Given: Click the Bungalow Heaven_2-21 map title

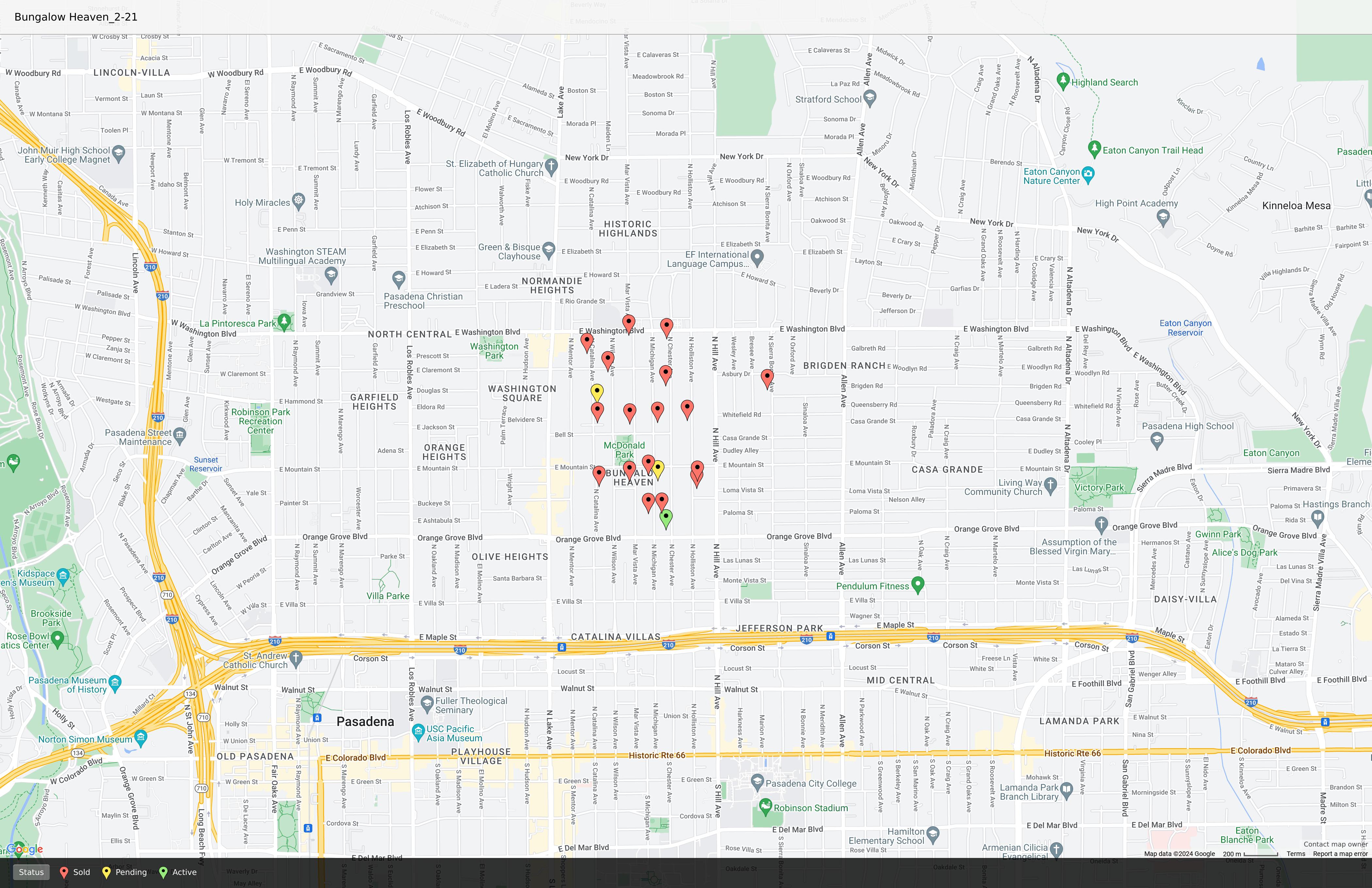Looking at the screenshot, I should pyautogui.click(x=76, y=17).
